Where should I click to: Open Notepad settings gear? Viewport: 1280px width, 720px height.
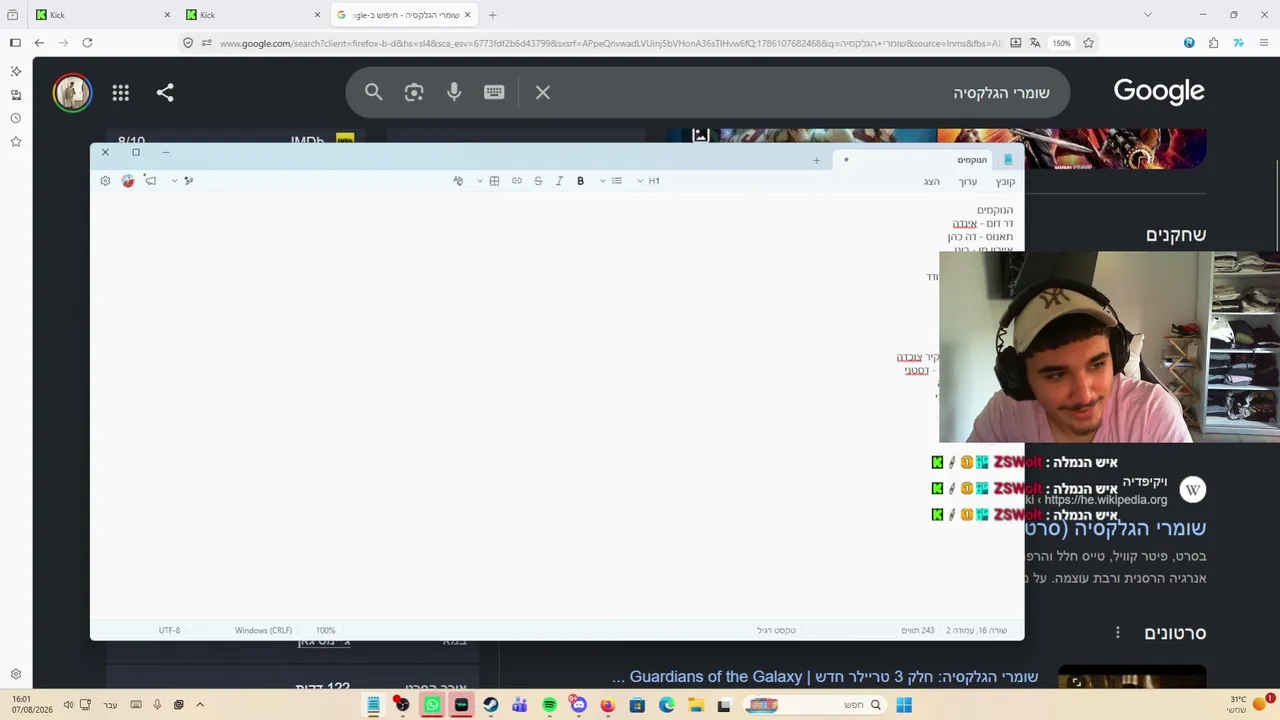[x=105, y=181]
